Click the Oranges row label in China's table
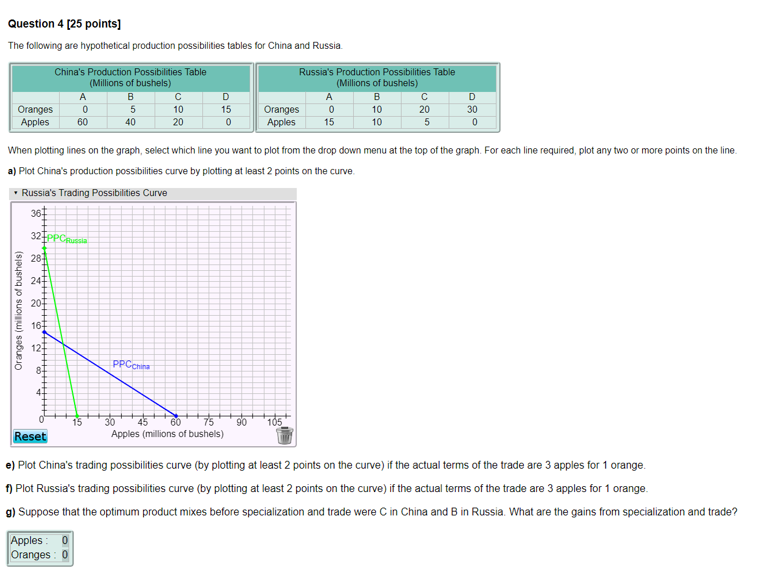 coord(36,109)
